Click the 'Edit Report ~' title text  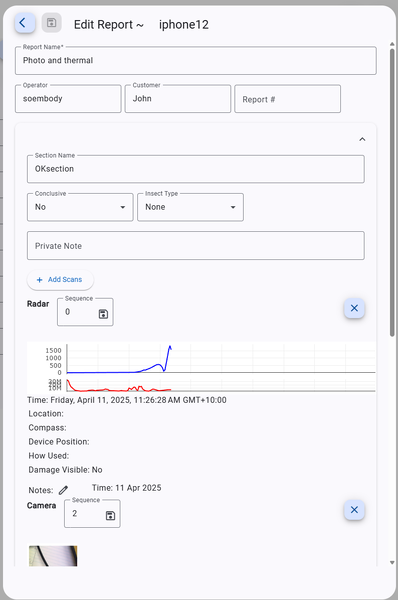(109, 24)
